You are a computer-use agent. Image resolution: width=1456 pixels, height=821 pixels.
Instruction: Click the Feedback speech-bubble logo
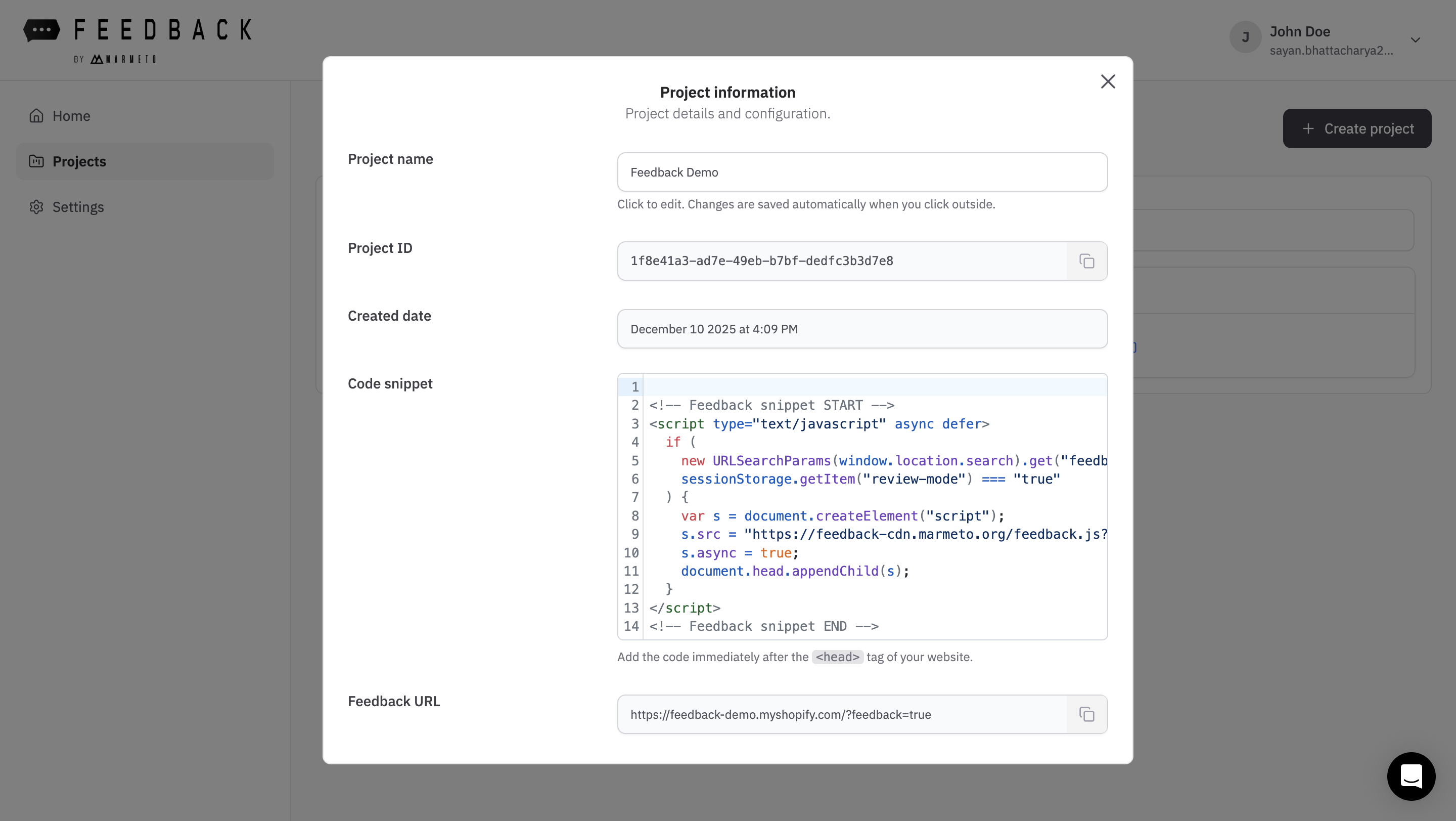[42, 29]
